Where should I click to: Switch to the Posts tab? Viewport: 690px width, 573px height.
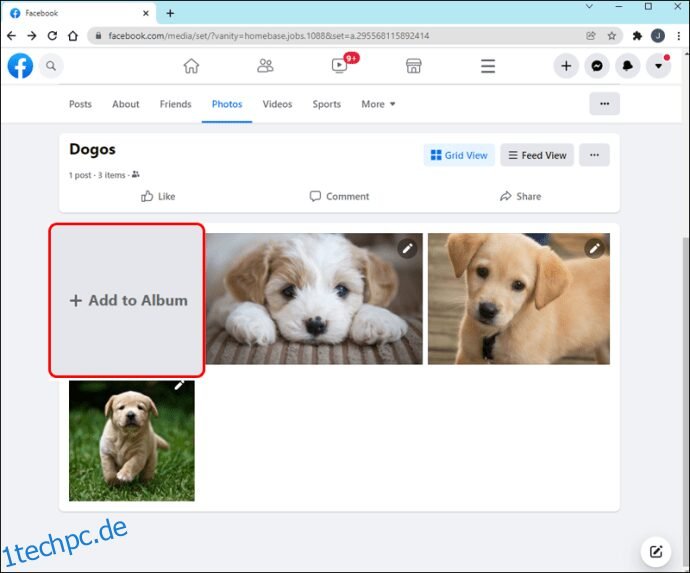pos(80,104)
